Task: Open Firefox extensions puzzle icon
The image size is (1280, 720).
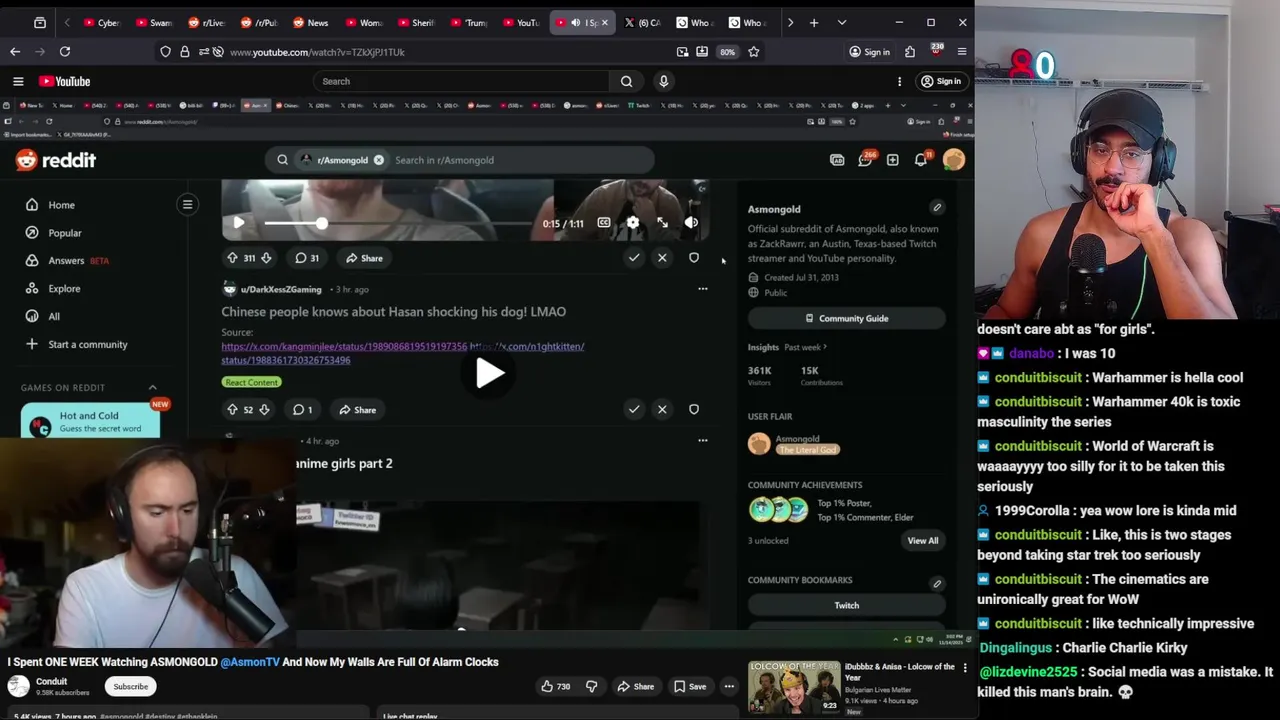Action: coord(910,51)
